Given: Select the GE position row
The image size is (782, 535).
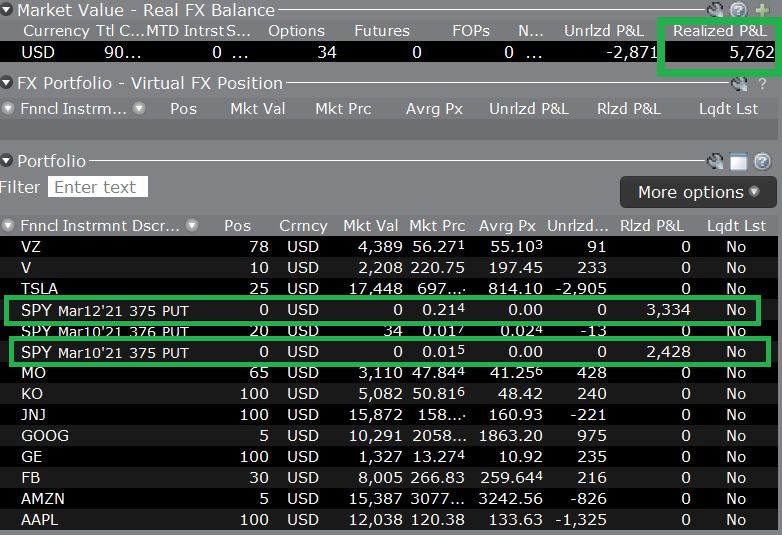Looking at the screenshot, I should [x=389, y=456].
